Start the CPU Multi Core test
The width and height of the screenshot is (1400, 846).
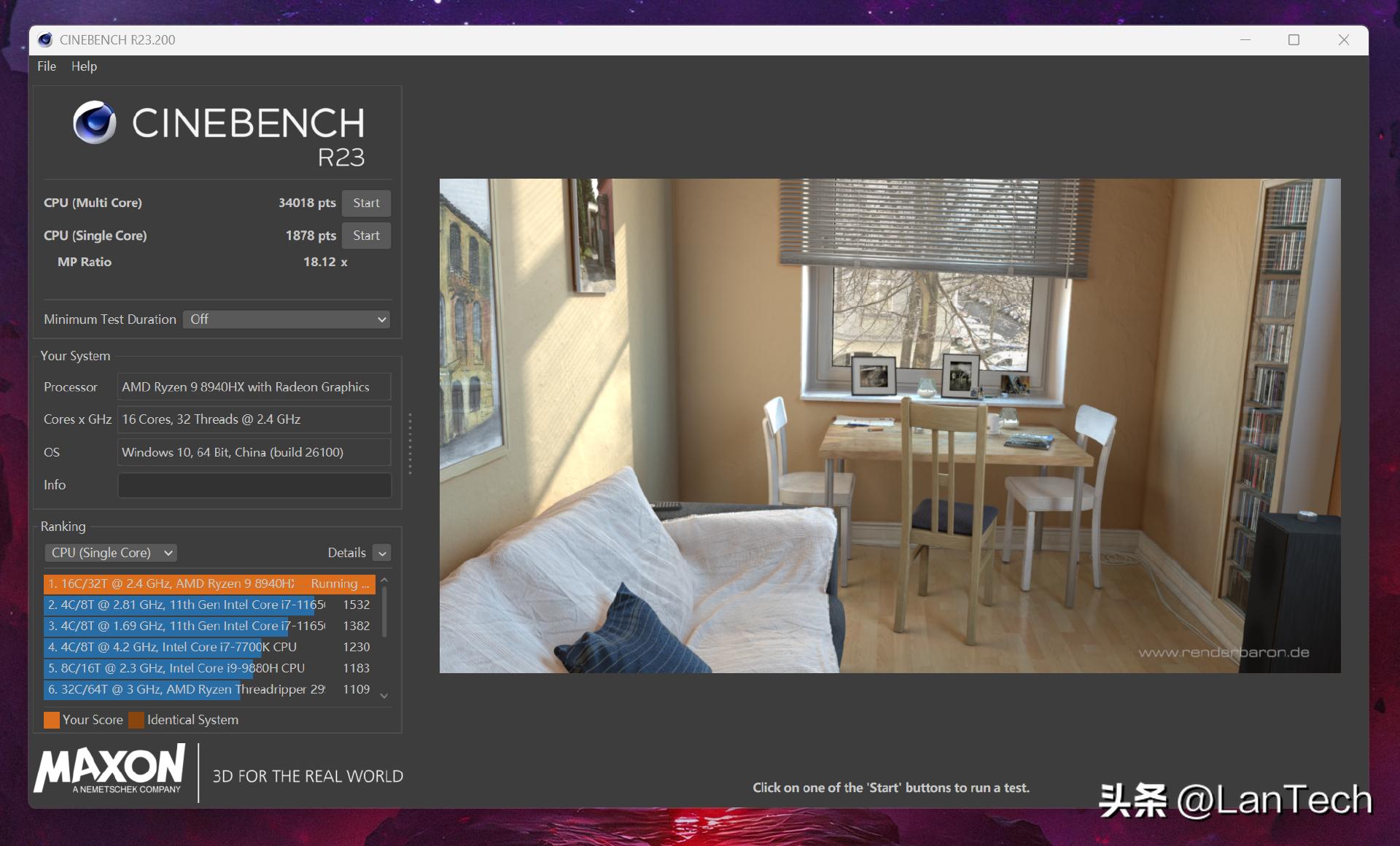click(x=366, y=203)
